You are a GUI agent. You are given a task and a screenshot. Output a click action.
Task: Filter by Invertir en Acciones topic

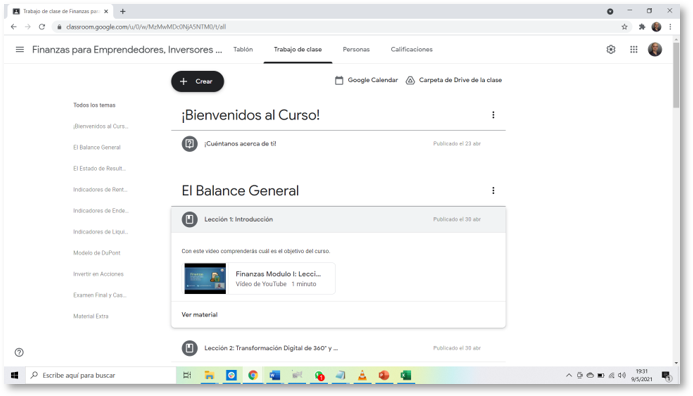[x=98, y=274]
